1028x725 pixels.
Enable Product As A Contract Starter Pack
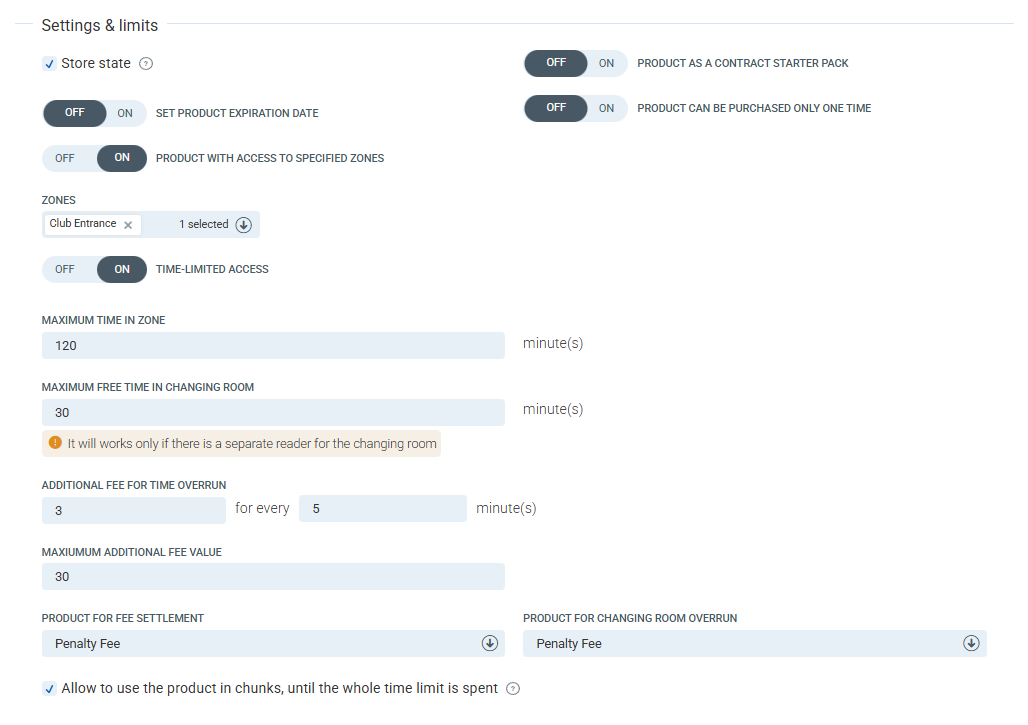tap(606, 63)
